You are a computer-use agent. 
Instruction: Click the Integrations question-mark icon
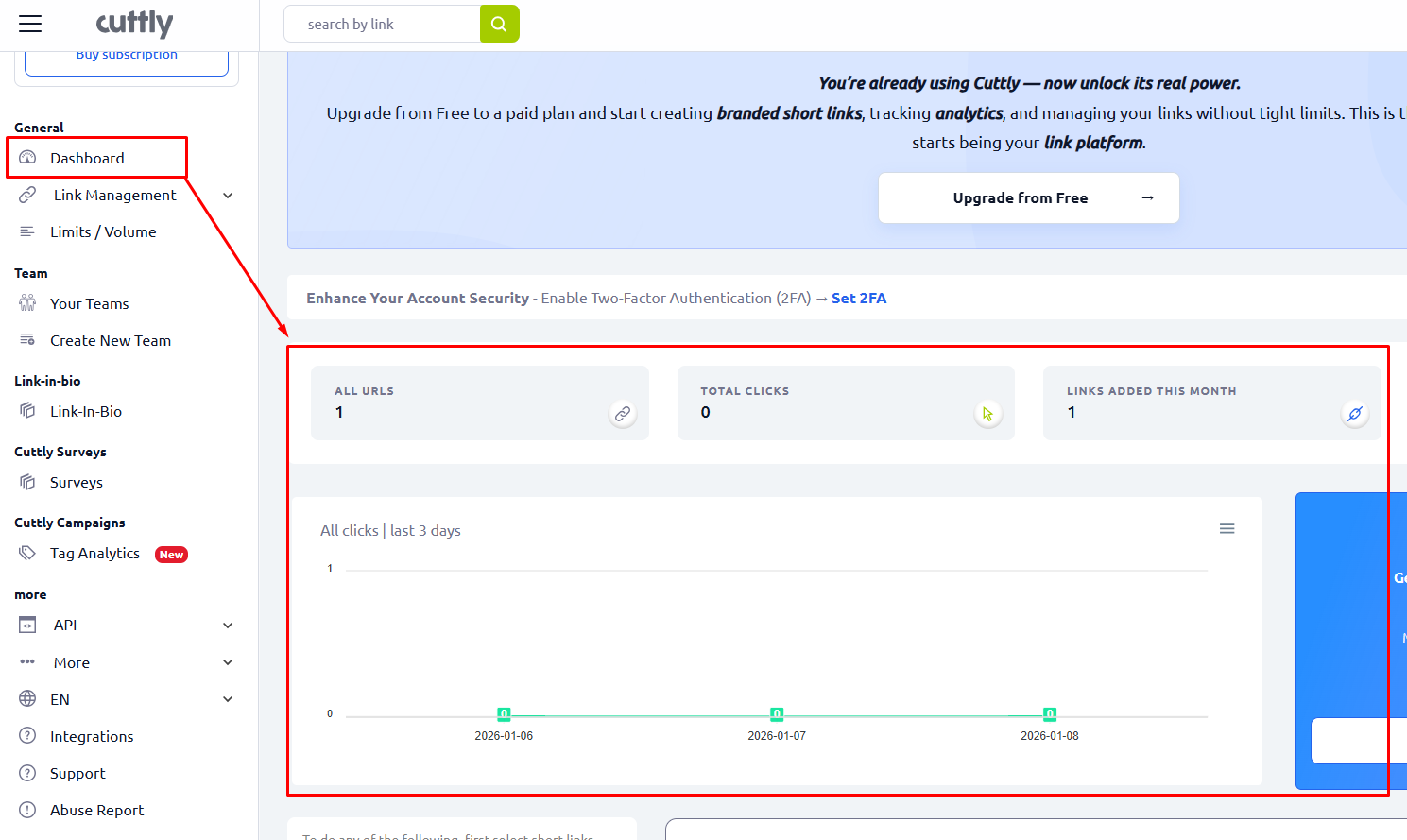coord(27,736)
